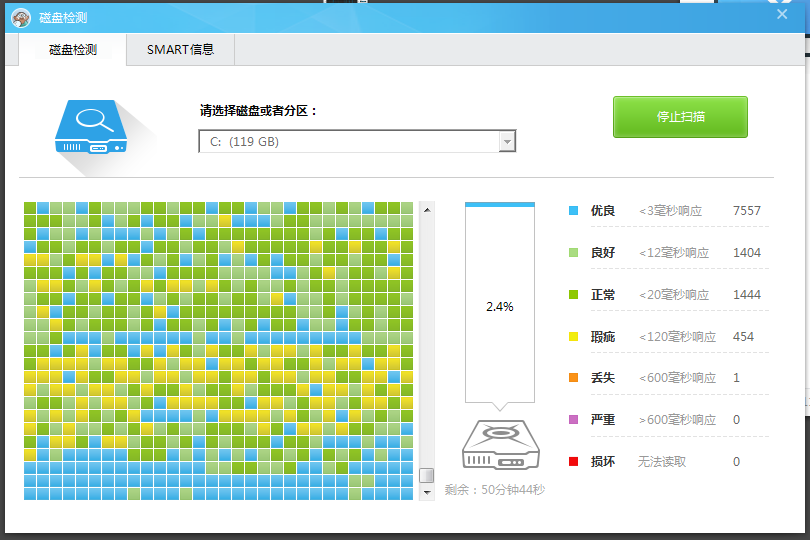
Task: Click the app logo in title bar
Action: click(x=20, y=17)
